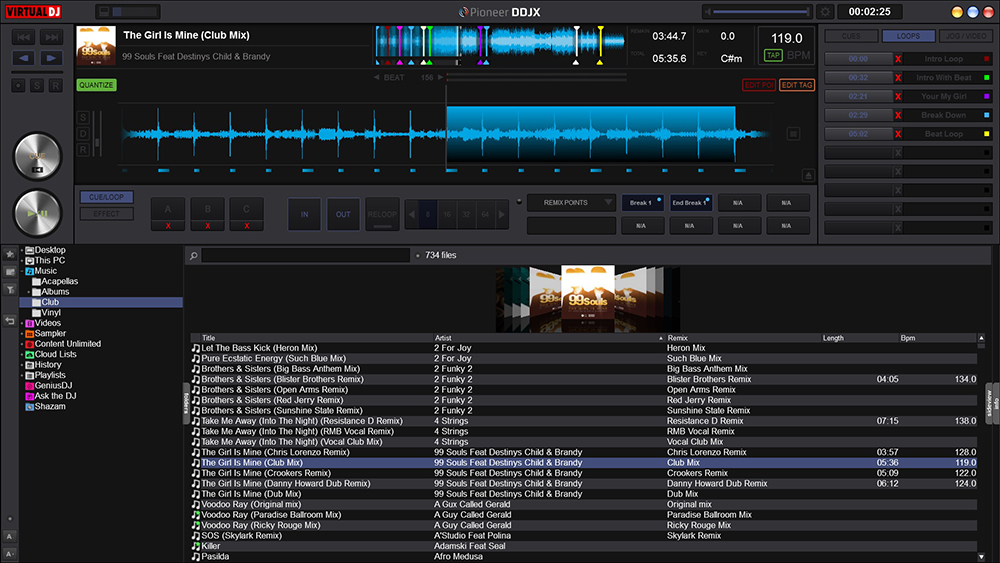Click the yellow color swatch for Beat Loop
Screen dimensions: 1000x563
click(987, 134)
